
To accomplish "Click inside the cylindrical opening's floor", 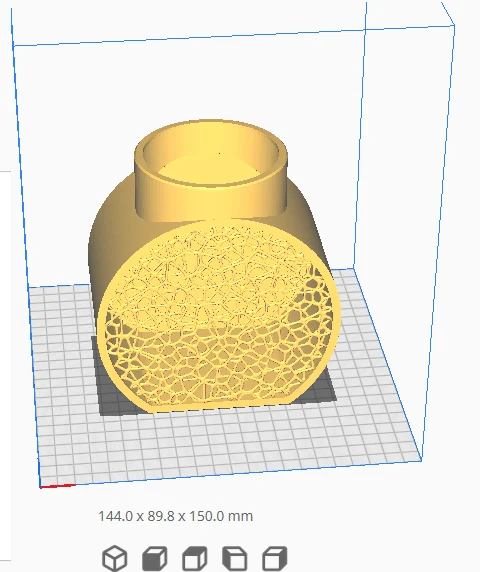I will (x=212, y=169).
